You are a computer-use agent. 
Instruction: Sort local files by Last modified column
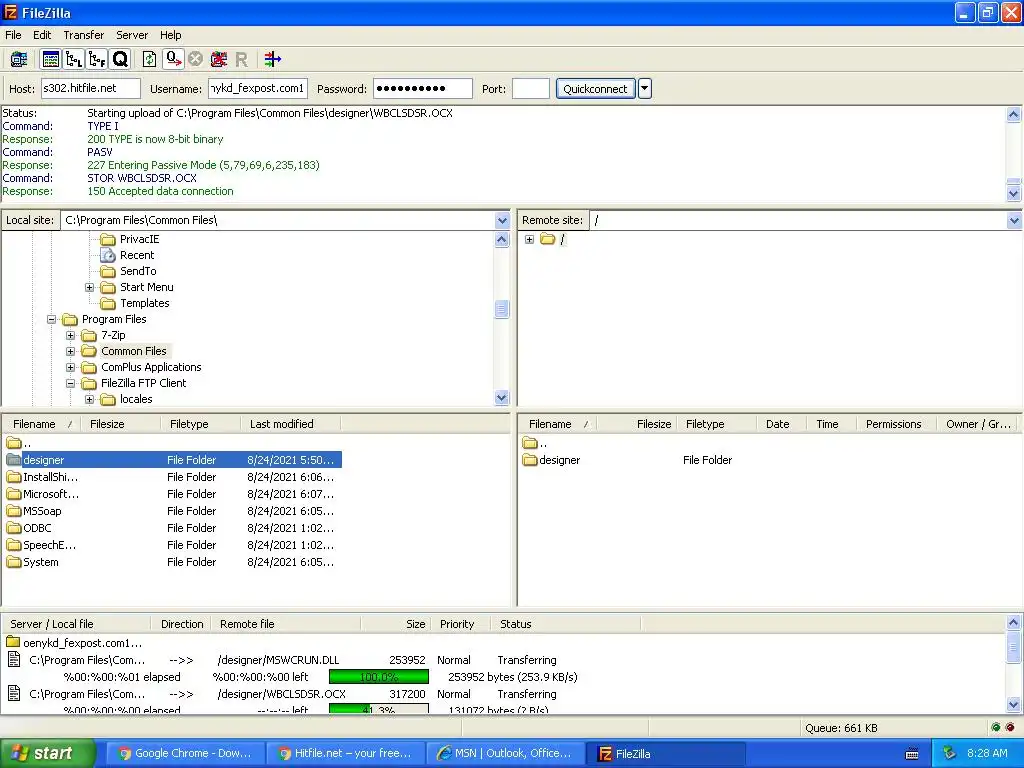291,424
